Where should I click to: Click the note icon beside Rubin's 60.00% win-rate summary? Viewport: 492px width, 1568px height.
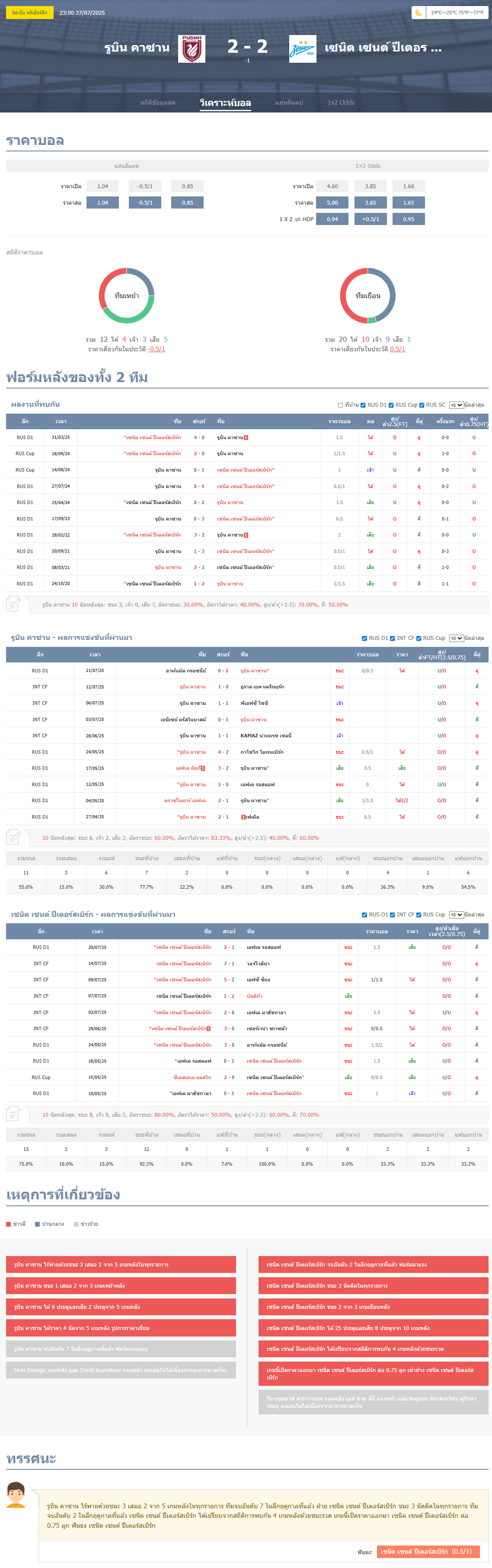pos(13,837)
